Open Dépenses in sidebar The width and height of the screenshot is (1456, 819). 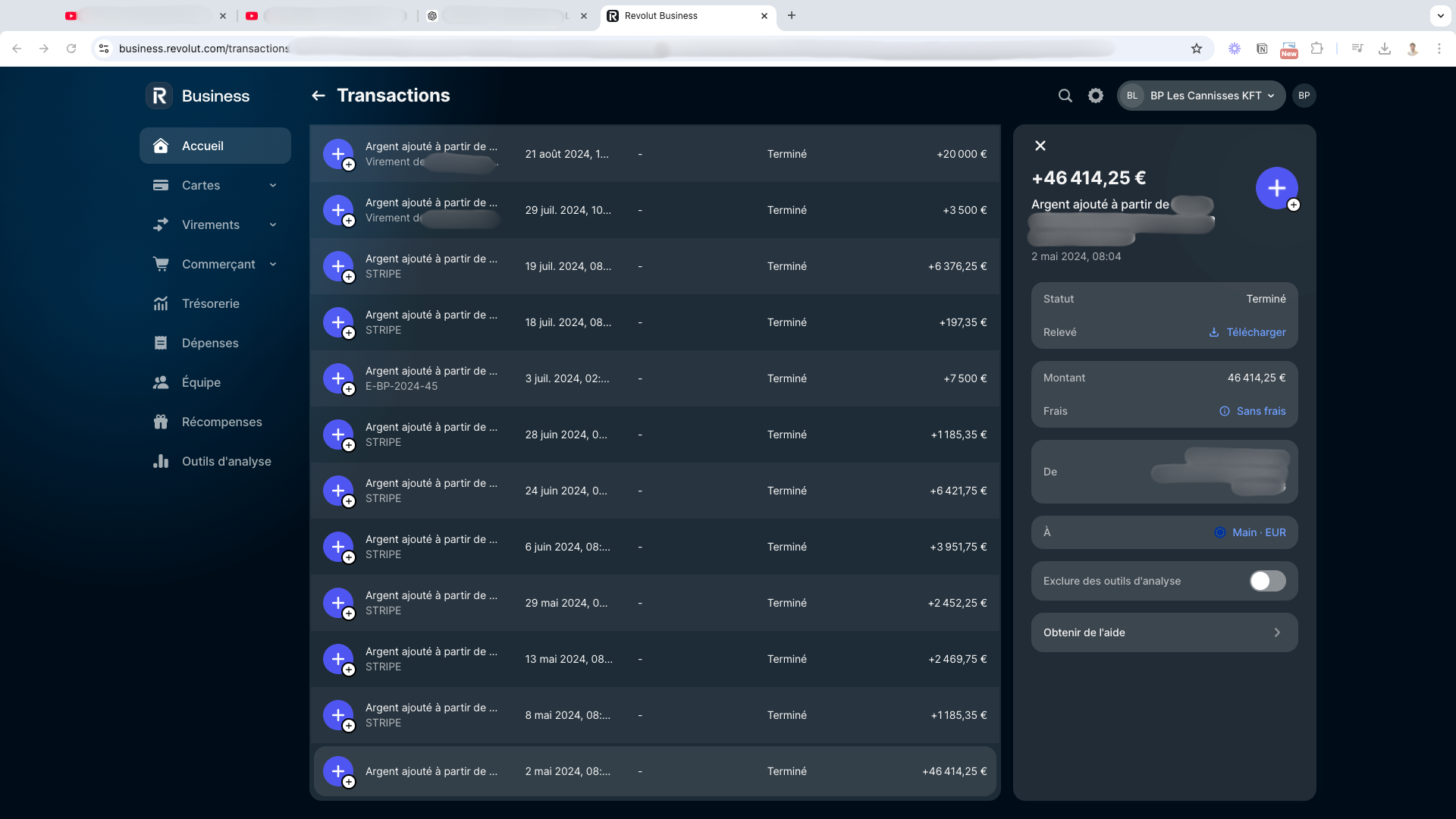[215, 343]
